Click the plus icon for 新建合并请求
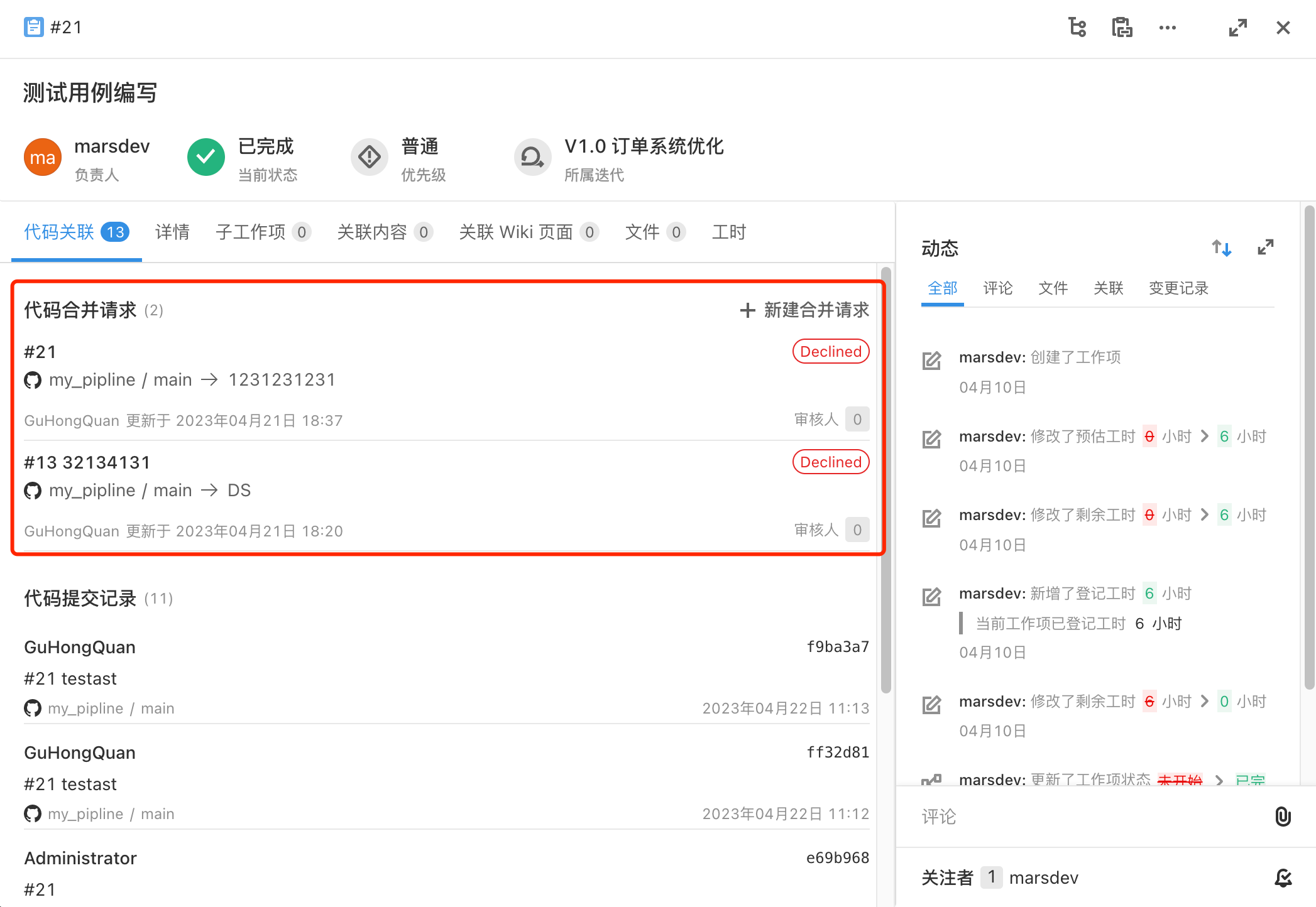 [747, 310]
